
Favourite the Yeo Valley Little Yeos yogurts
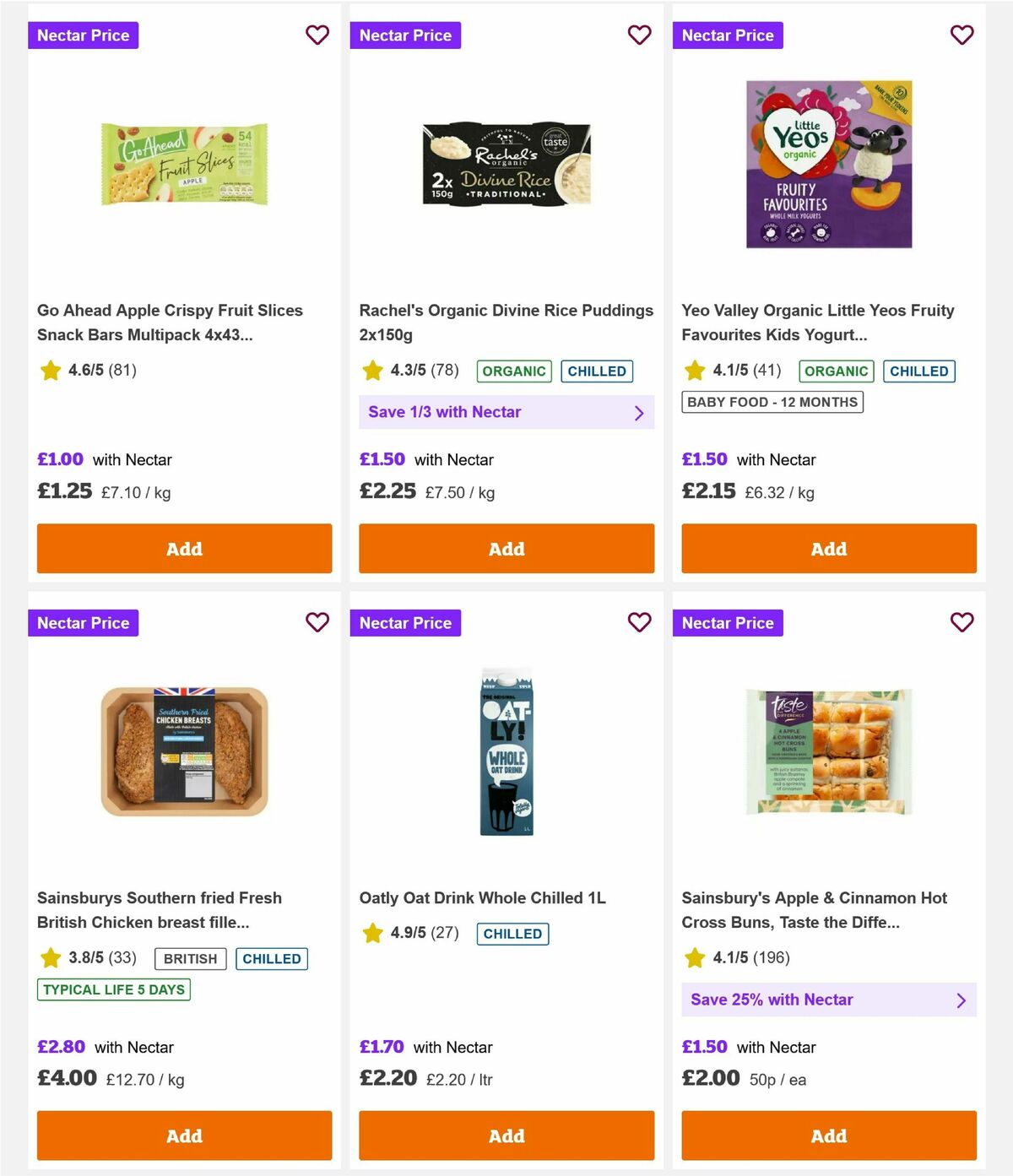[962, 35]
